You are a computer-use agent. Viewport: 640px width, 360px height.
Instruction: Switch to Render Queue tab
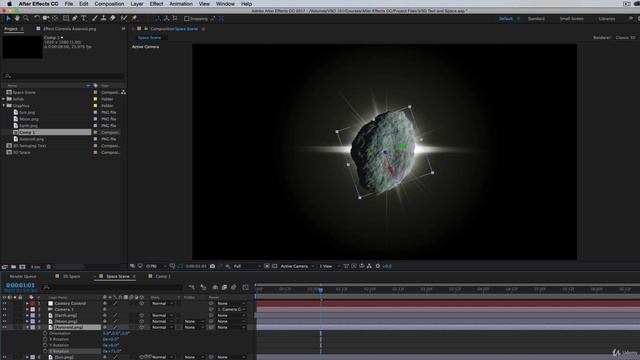[23, 276]
